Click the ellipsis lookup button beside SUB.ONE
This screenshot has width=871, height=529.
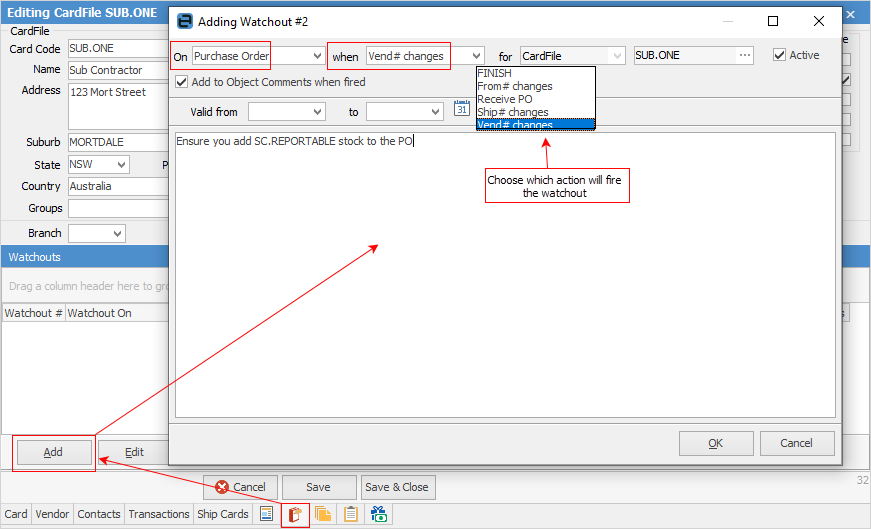[745, 55]
